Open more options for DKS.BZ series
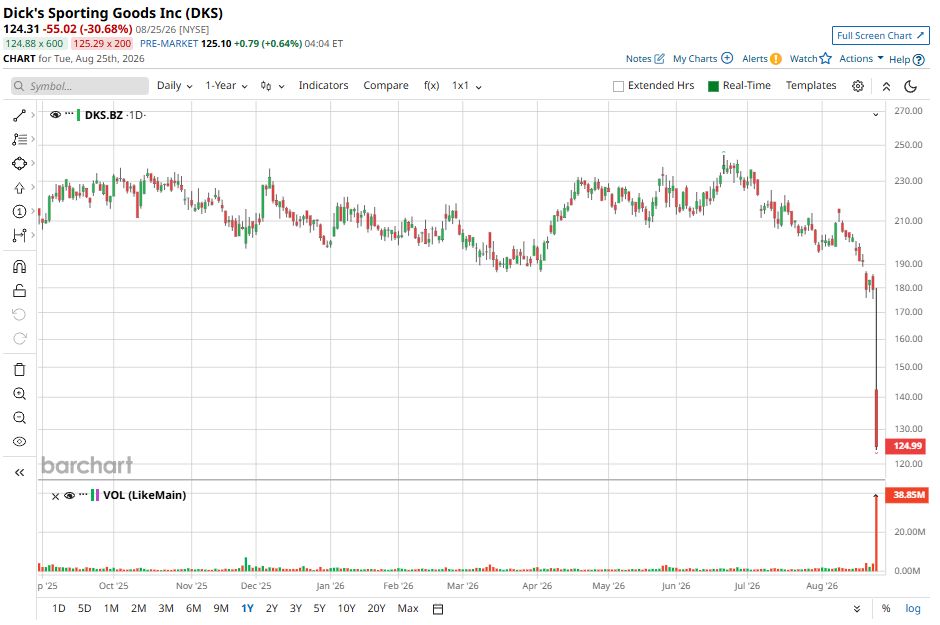 tap(70, 113)
